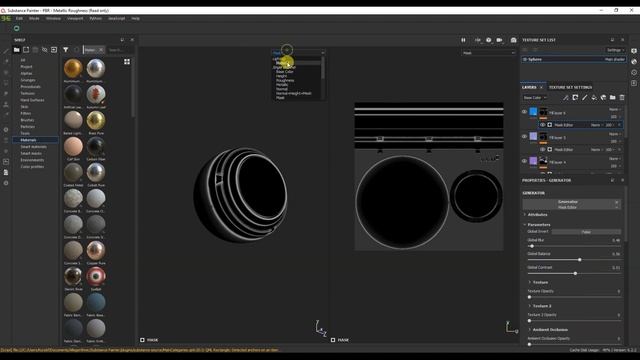Switch shelf to grid thumbnail view icon
Viewport: 640px width, 360px height.
[127, 62]
